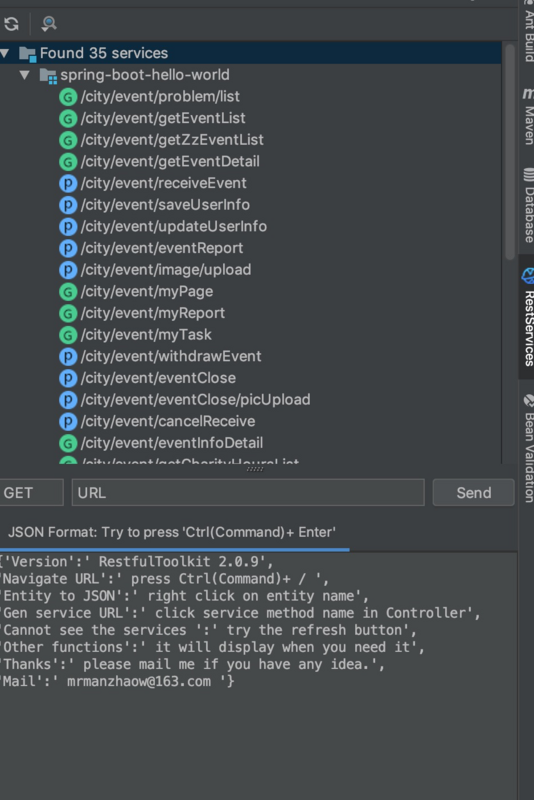Click the services list vertical scrollbar
Viewport: 534px width, 800px height.
[x=510, y=152]
